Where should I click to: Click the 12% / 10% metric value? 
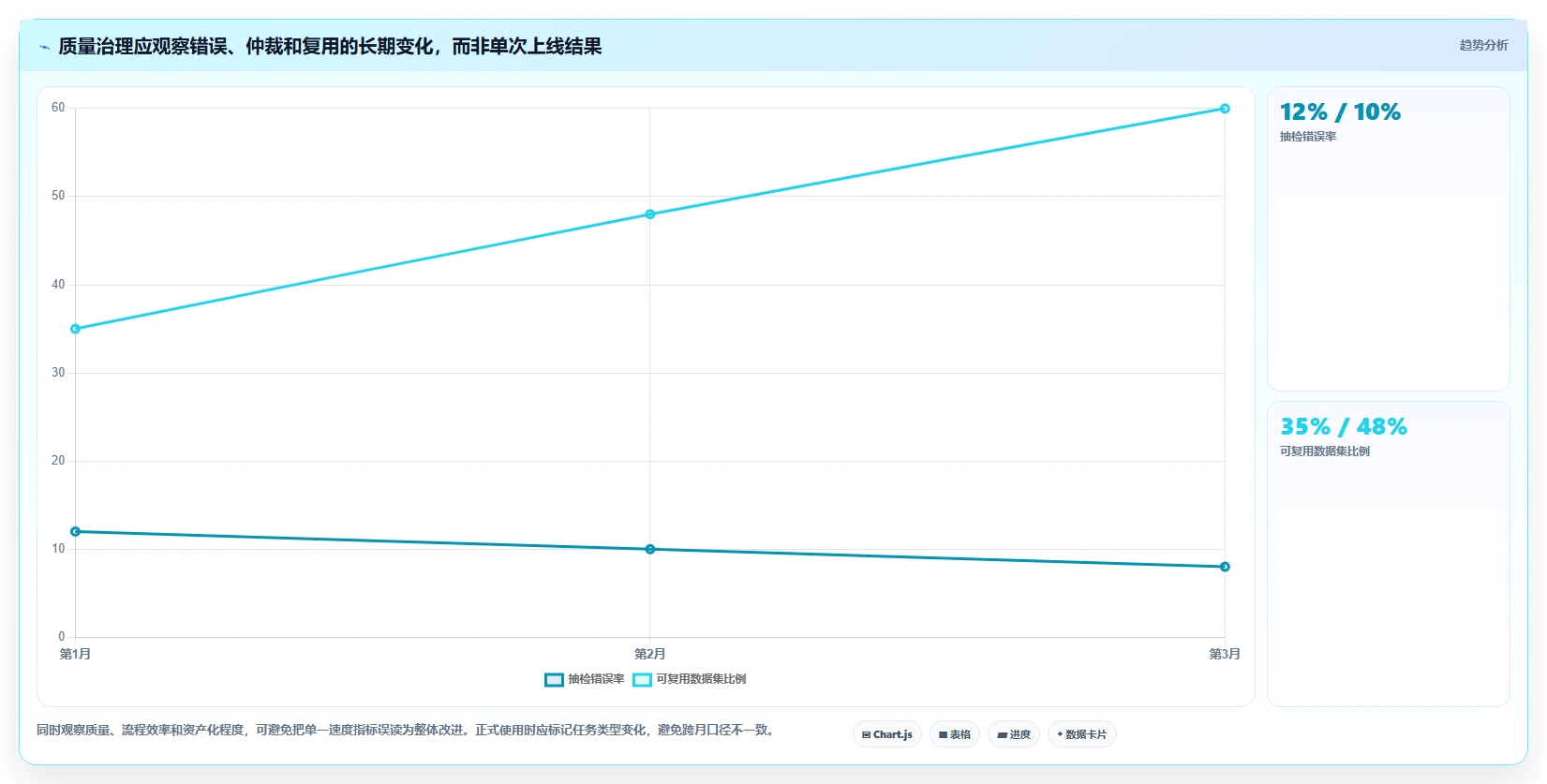(1340, 112)
